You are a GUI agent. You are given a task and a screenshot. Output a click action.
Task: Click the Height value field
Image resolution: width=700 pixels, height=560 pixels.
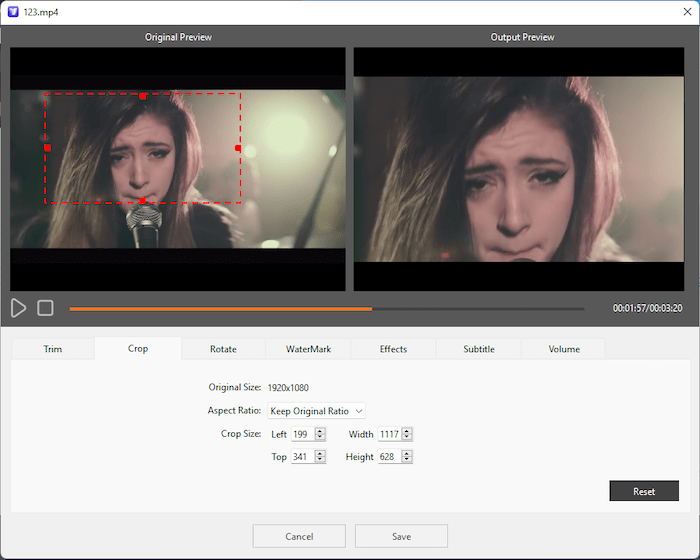(x=389, y=456)
